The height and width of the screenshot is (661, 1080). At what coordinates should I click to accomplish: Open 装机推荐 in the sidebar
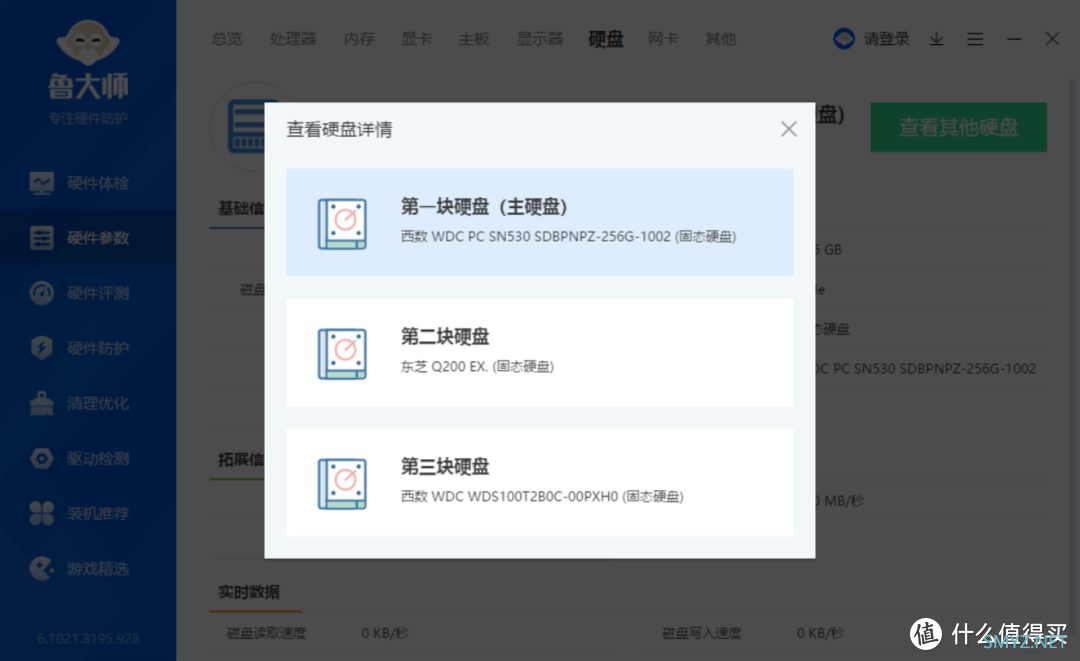pyautogui.click(x=88, y=514)
